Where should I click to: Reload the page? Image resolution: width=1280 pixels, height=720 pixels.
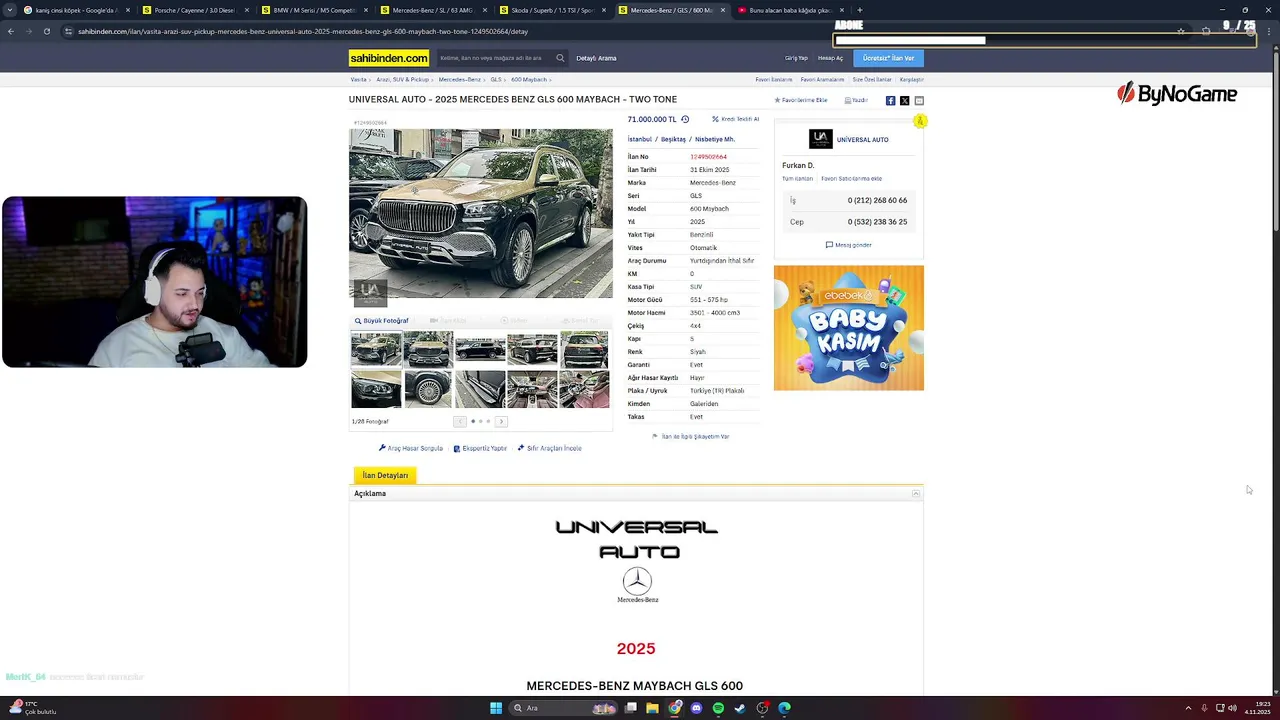46,31
